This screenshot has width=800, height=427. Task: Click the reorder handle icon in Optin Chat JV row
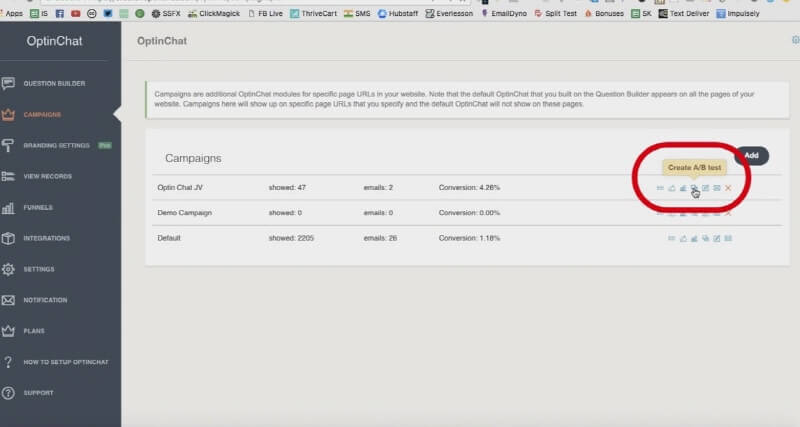(x=660, y=188)
